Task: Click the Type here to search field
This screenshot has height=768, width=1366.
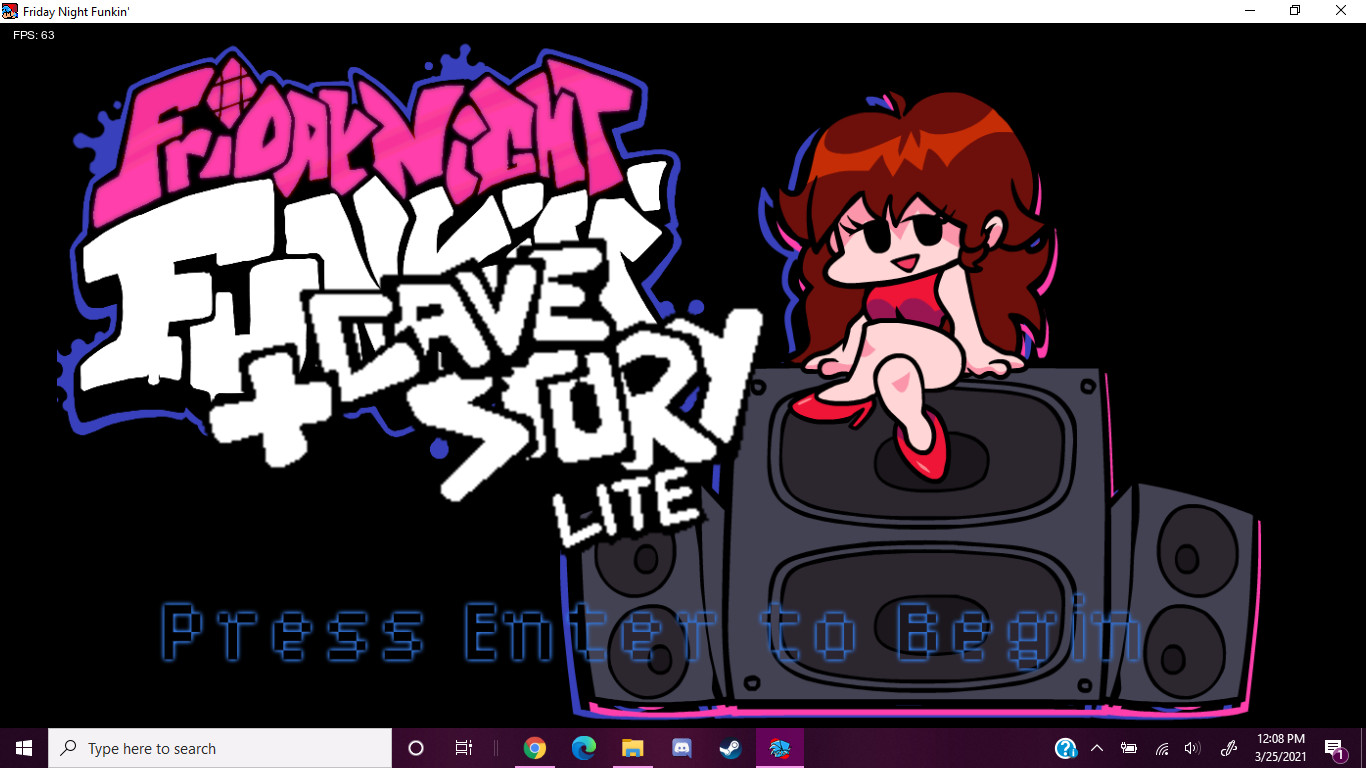Action: 220,748
